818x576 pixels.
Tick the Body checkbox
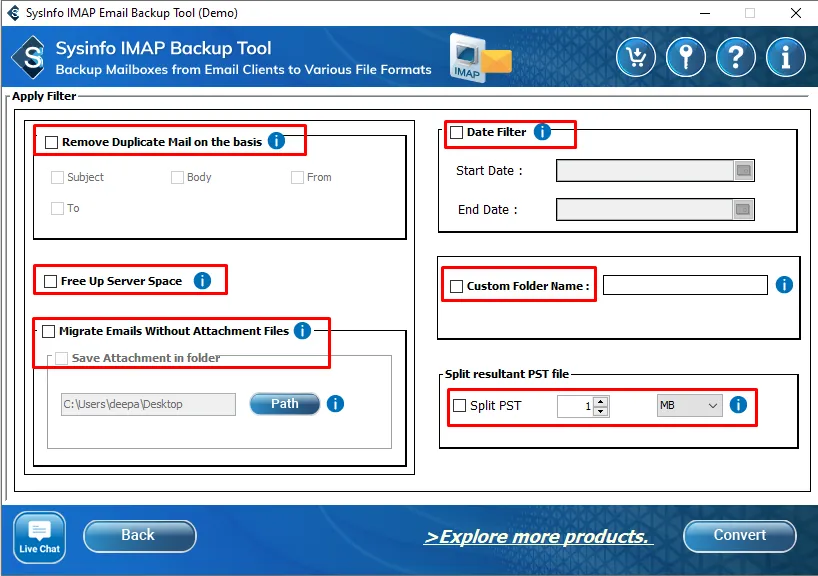[x=177, y=177]
